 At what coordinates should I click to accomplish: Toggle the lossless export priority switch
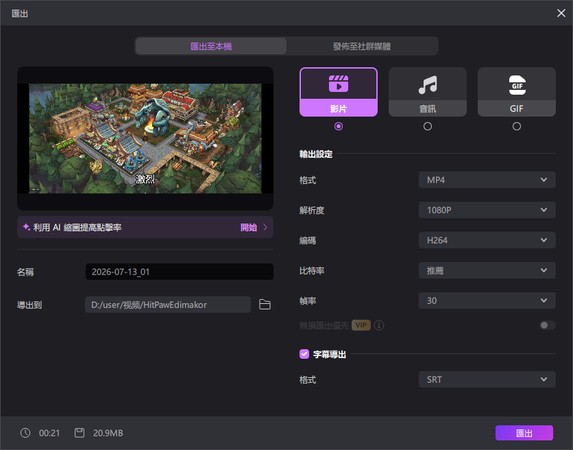[x=547, y=325]
